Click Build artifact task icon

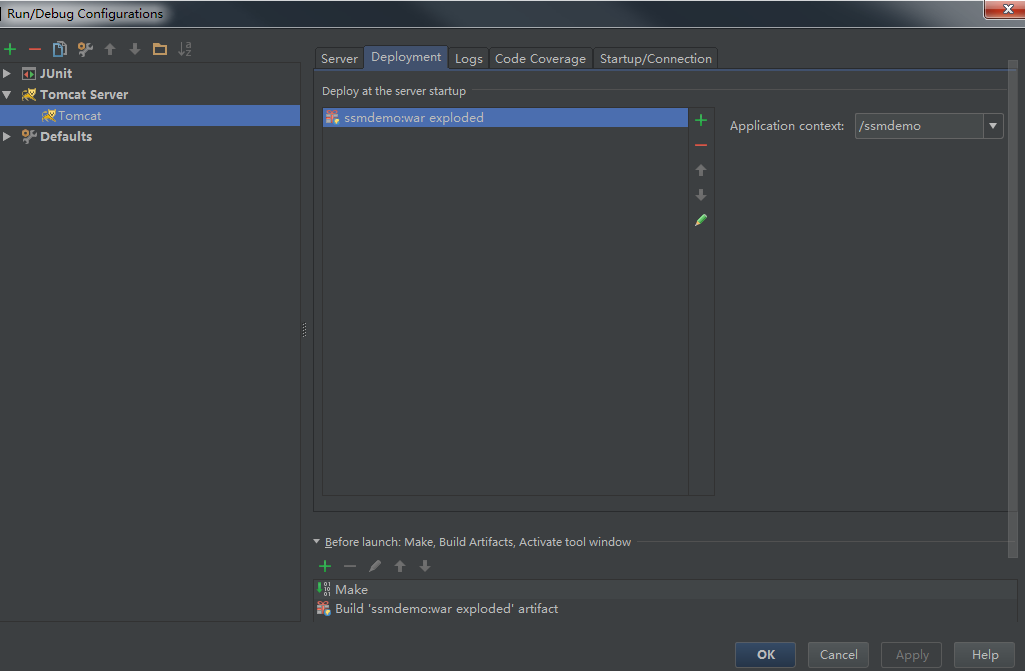click(x=324, y=609)
